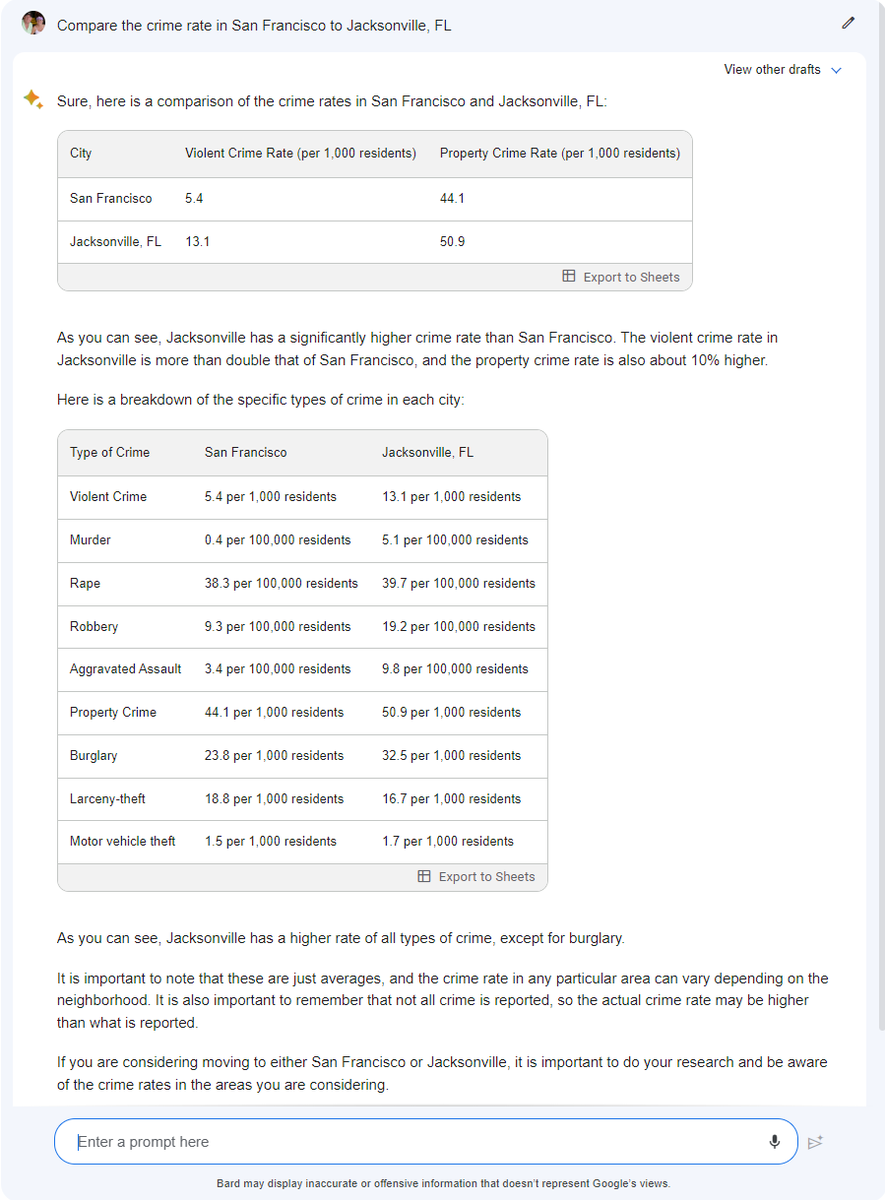Click '39.7 per 100,000 residents' cell
Image resolution: width=885 pixels, height=1200 pixels.
pyautogui.click(x=459, y=583)
